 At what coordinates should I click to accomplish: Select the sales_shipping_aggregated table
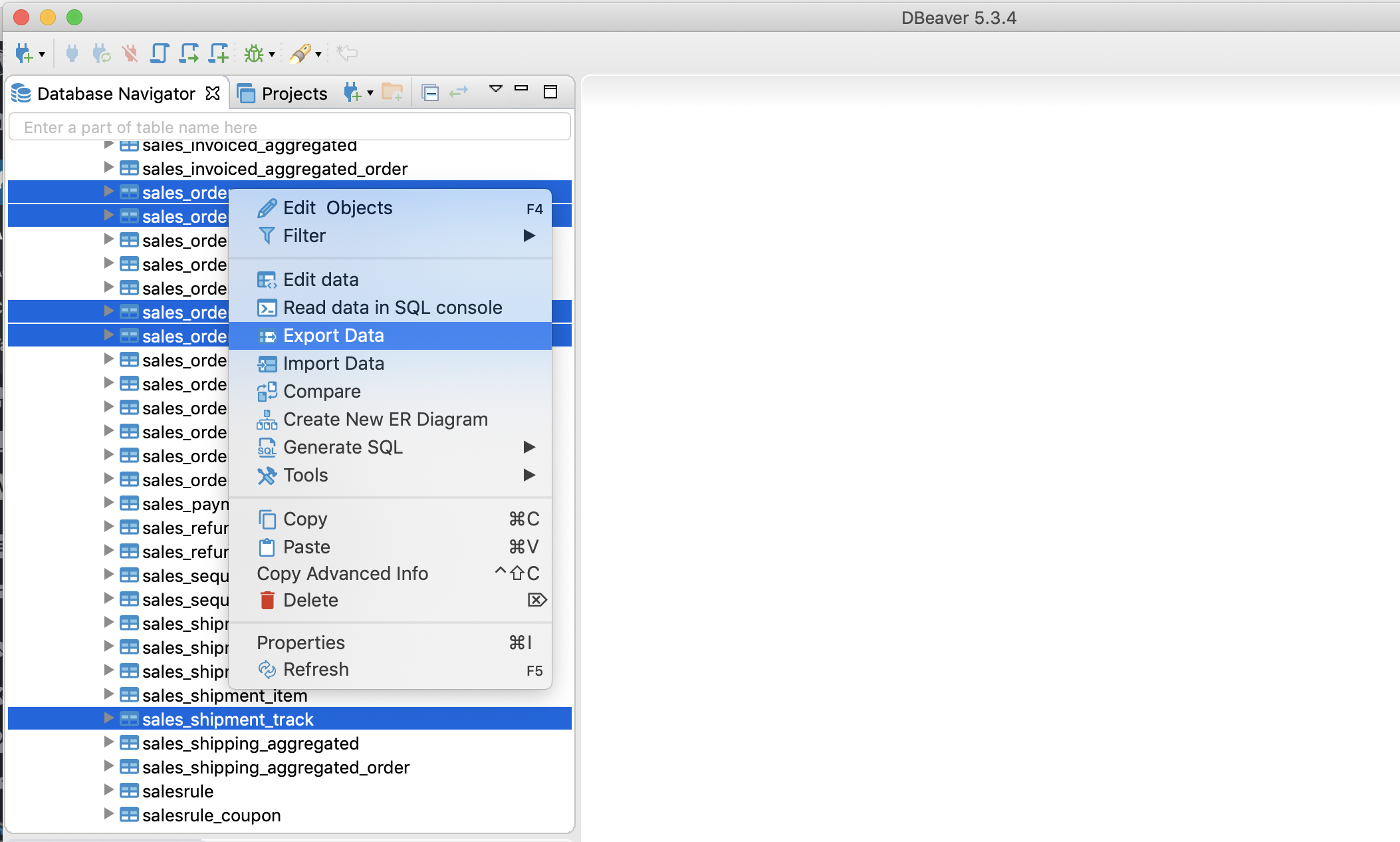250,744
